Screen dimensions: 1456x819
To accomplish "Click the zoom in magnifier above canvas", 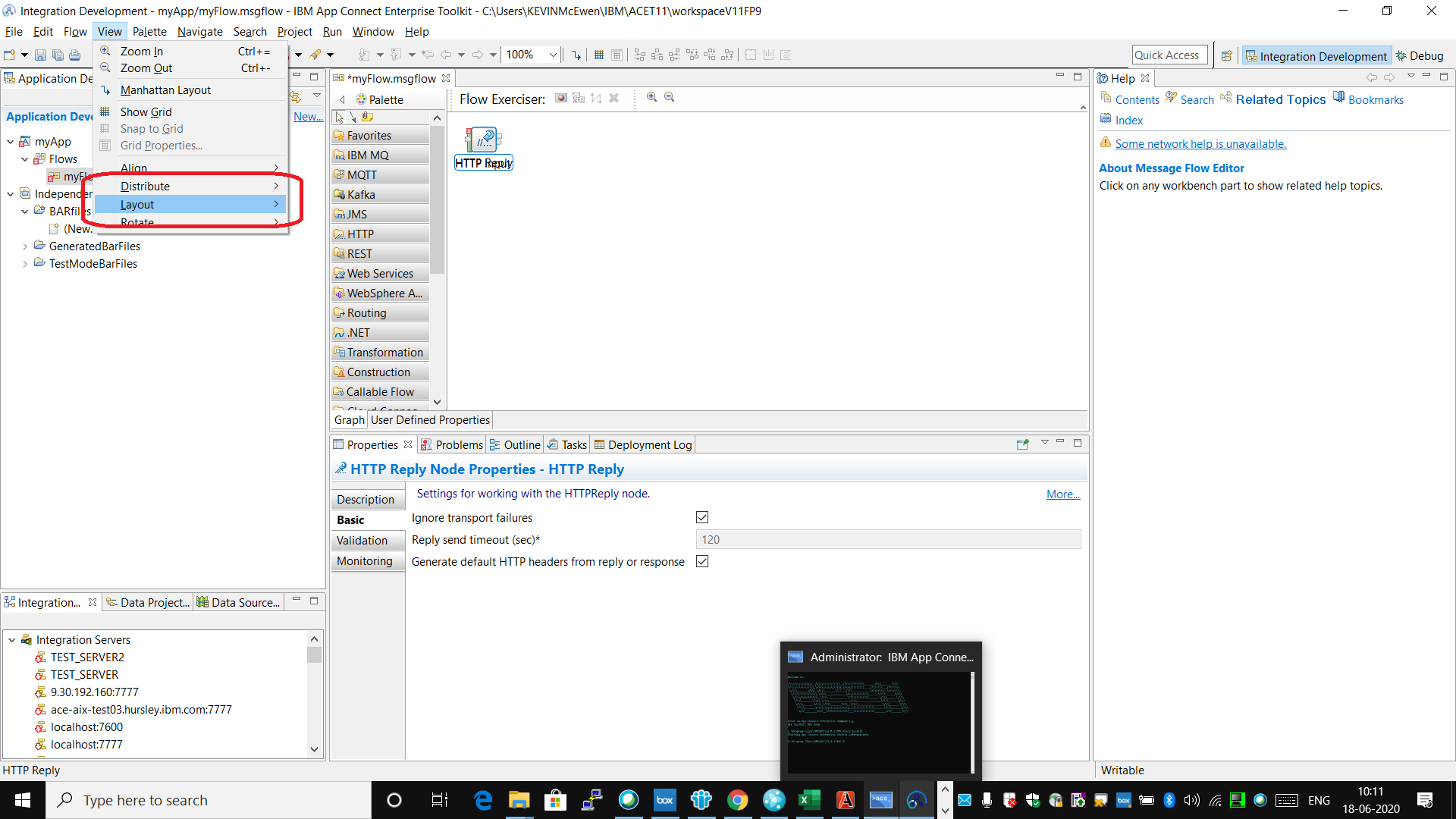I will coord(651,97).
